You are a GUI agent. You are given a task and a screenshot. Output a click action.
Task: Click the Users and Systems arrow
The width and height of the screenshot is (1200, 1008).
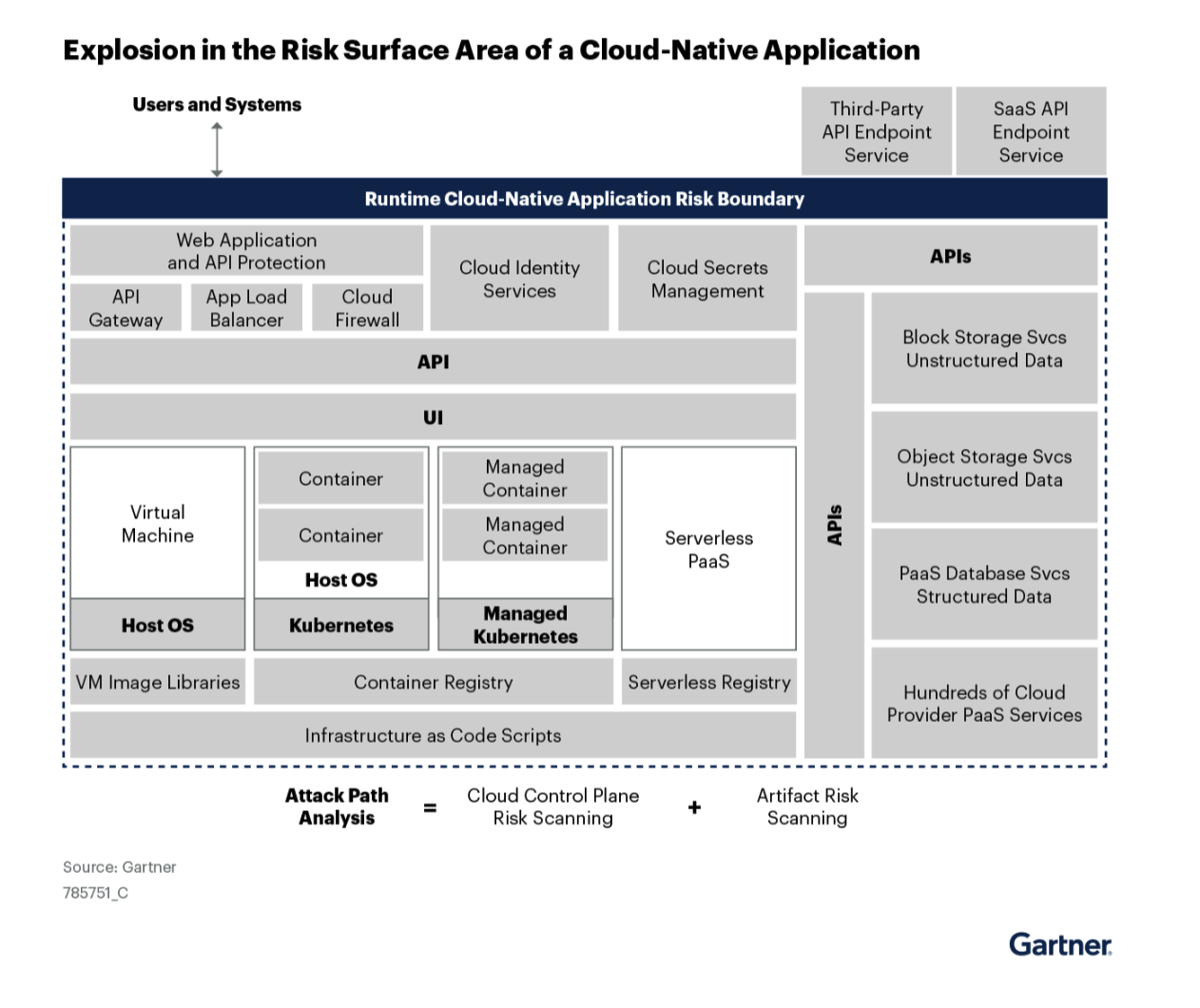[x=217, y=147]
